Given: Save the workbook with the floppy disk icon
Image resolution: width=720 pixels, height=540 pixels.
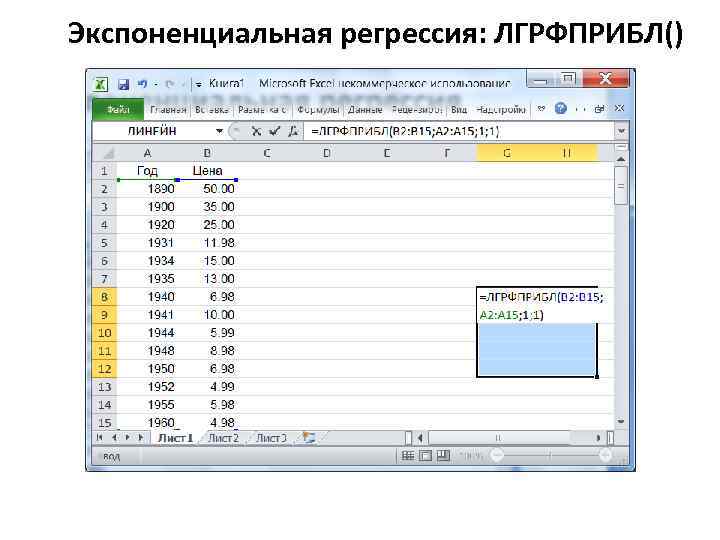Looking at the screenshot, I should [x=123, y=84].
